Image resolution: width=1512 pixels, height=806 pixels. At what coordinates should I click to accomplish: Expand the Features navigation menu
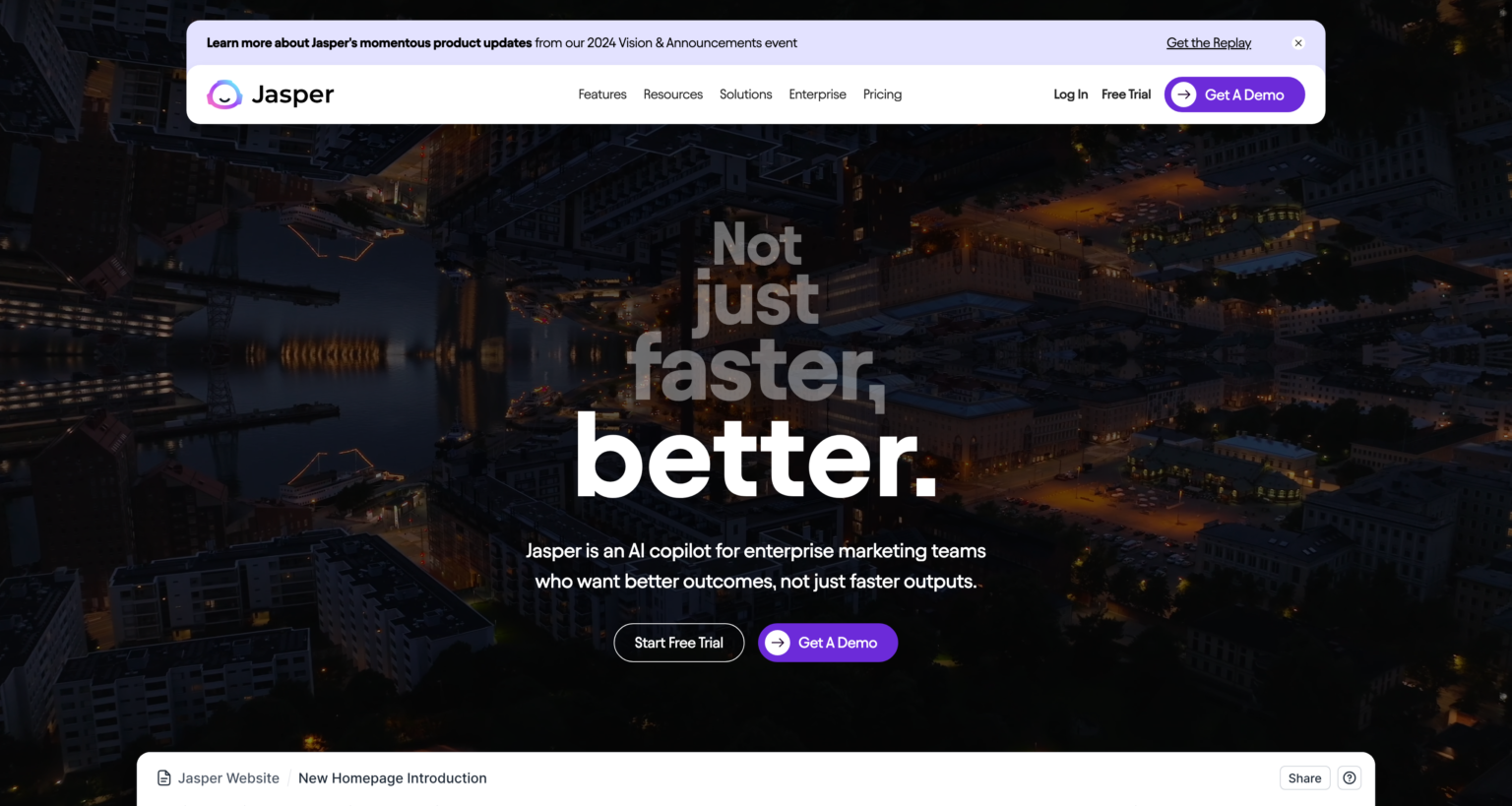coord(601,94)
